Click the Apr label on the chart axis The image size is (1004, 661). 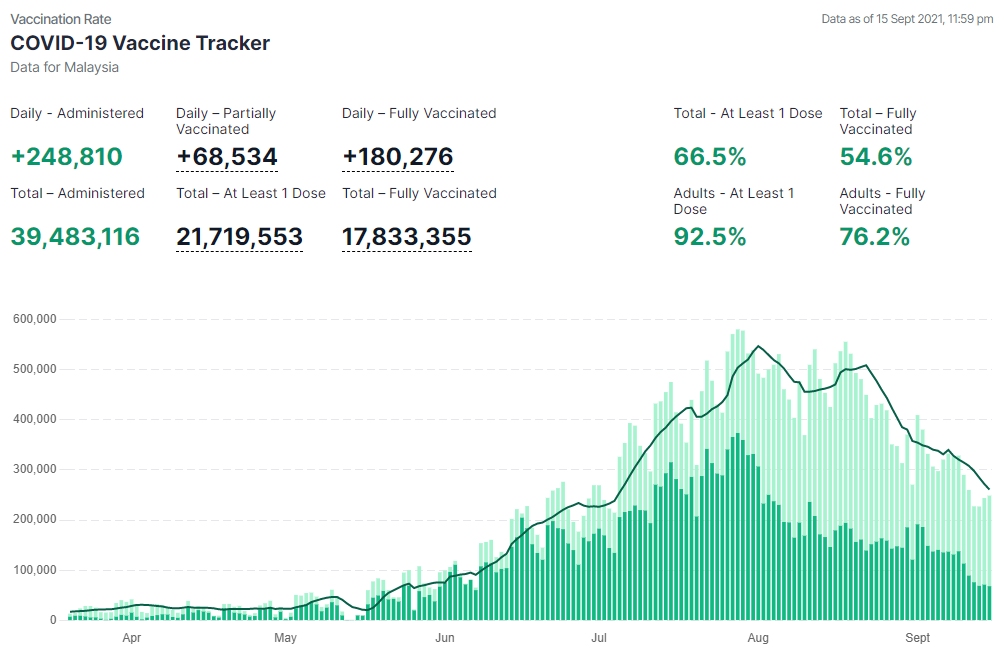pyautogui.click(x=131, y=638)
